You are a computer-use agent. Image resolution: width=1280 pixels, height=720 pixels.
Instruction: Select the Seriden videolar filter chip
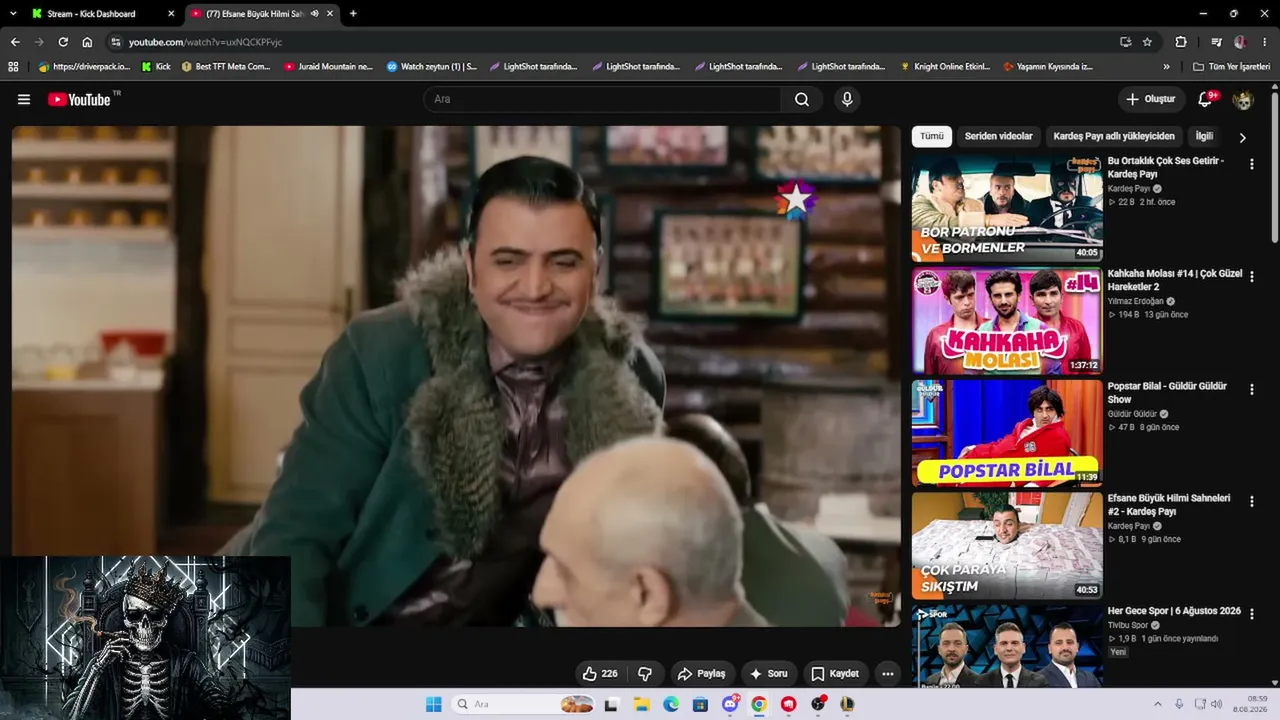[x=998, y=136]
